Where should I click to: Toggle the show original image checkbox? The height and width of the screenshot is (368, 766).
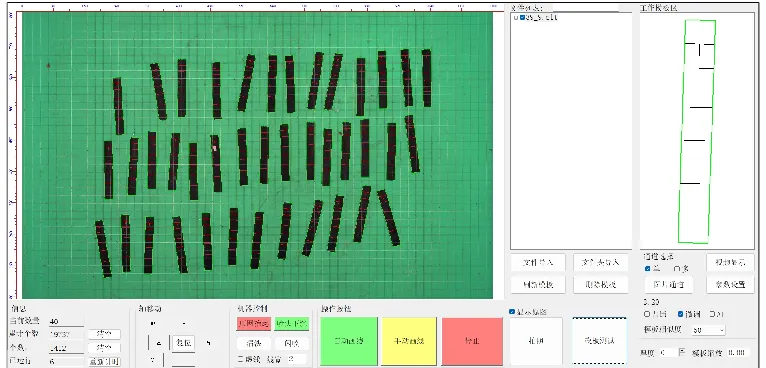pos(512,312)
